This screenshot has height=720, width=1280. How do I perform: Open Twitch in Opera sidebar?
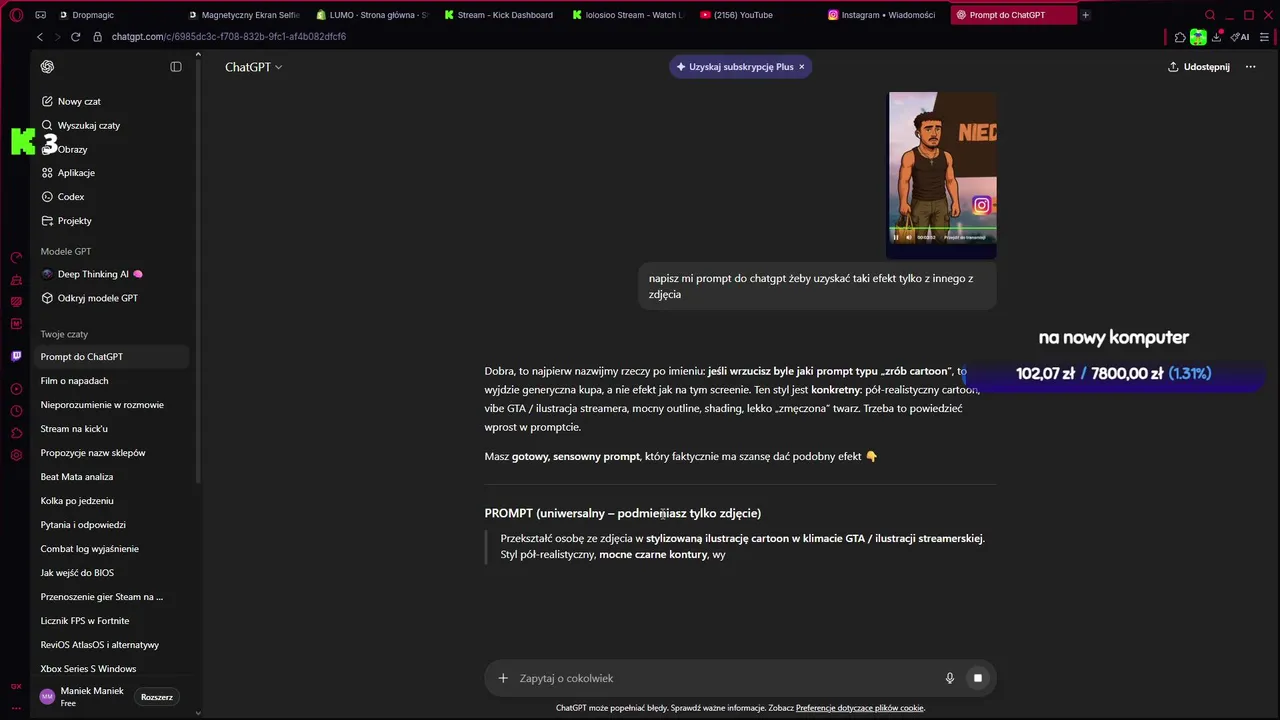coord(16,356)
